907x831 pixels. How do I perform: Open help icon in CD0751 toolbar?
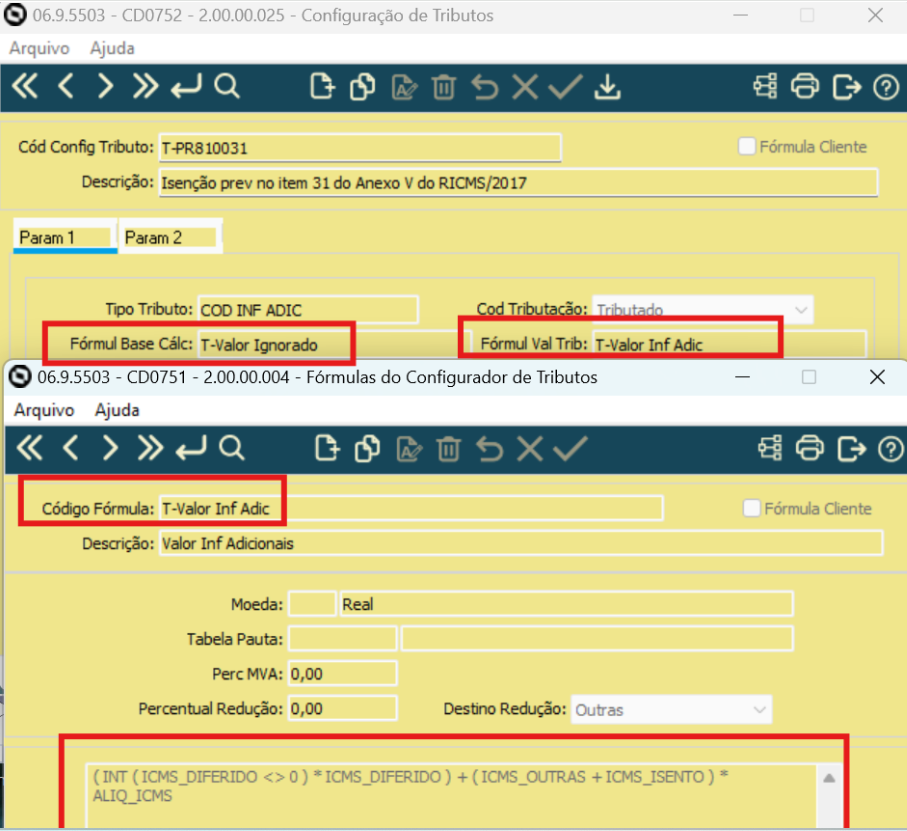[x=891, y=449]
